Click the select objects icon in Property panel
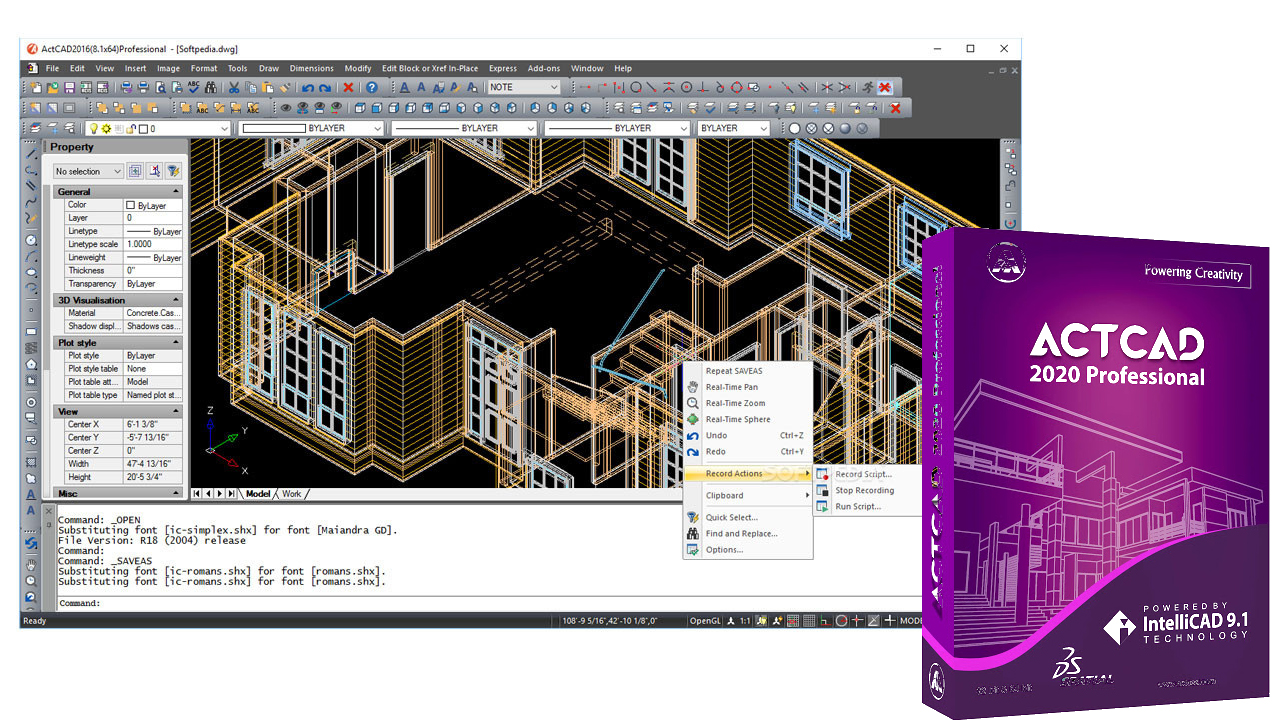The image size is (1280, 720). tap(155, 171)
